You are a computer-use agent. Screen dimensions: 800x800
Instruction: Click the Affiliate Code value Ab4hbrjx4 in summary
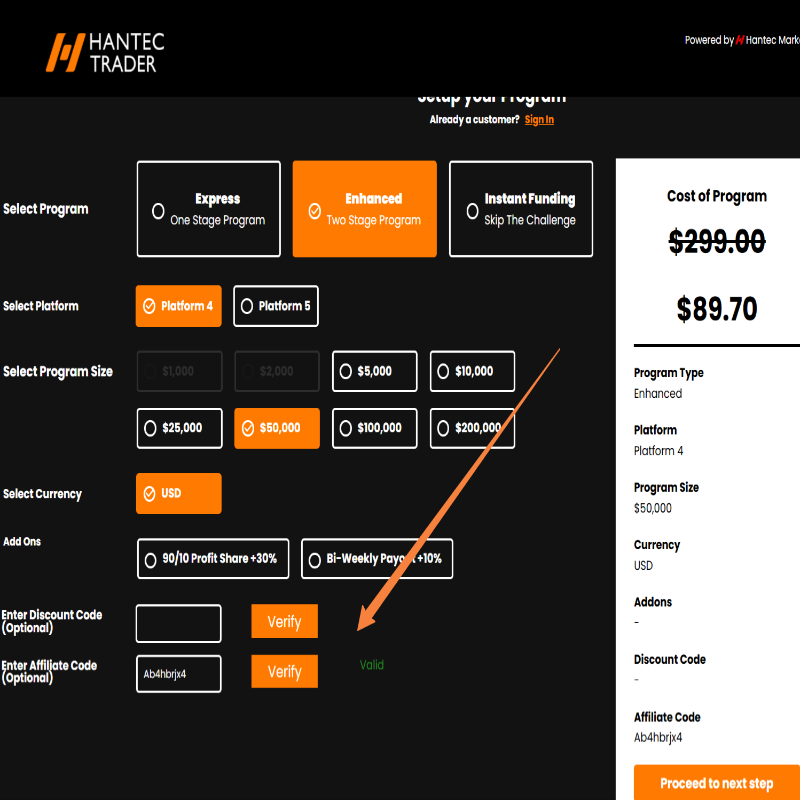click(x=658, y=738)
